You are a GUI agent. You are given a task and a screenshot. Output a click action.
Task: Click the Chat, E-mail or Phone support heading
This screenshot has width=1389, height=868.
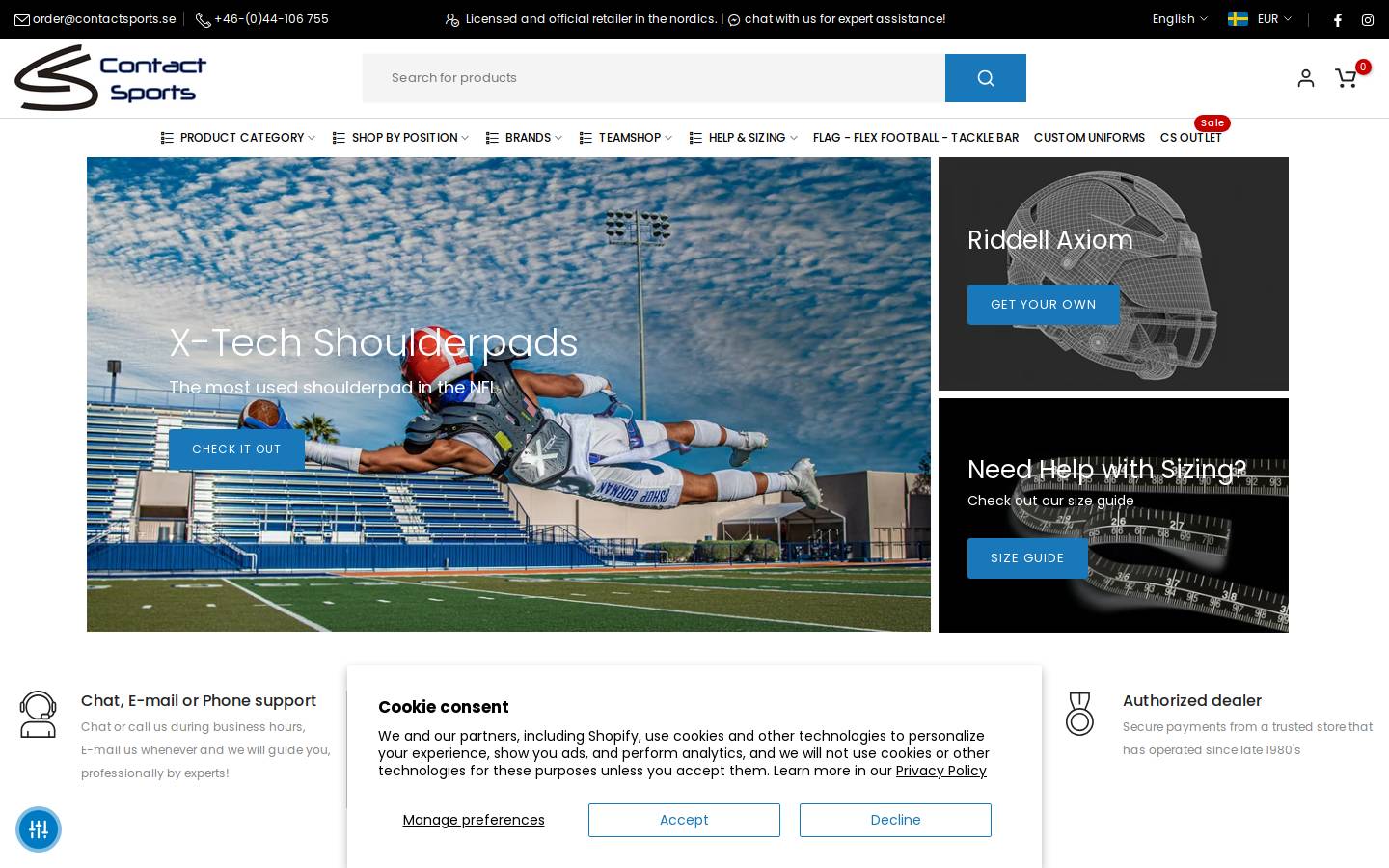point(199,701)
